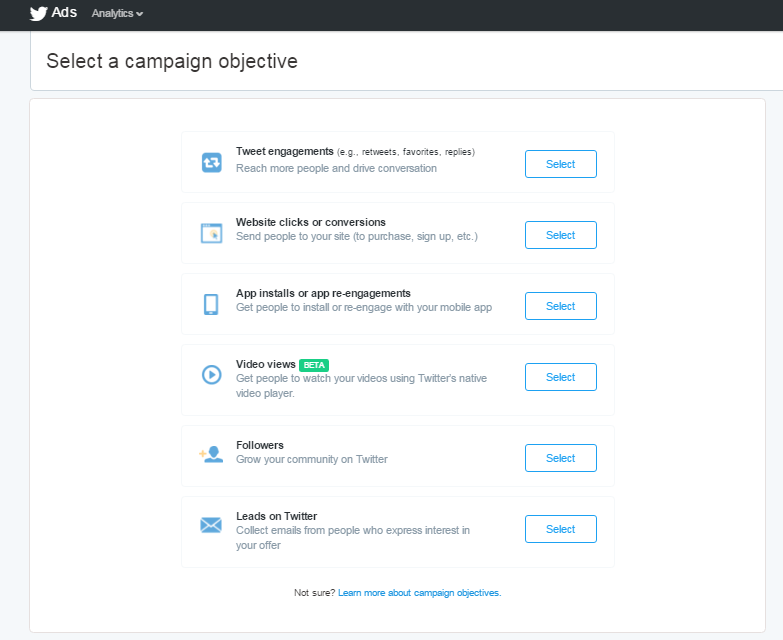Click the Video views play icon
This screenshot has width=783, height=640.
click(x=212, y=374)
